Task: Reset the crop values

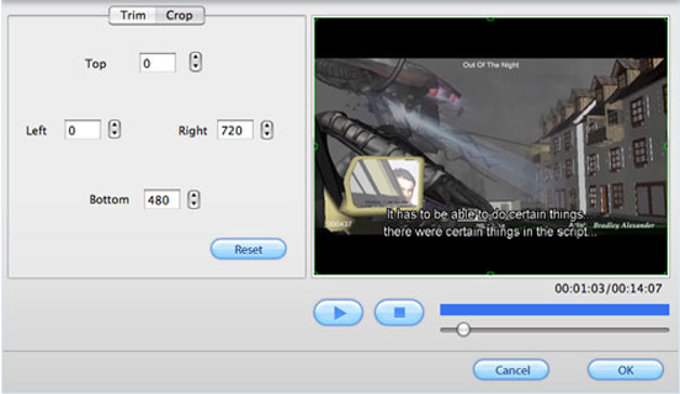Action: (x=248, y=249)
